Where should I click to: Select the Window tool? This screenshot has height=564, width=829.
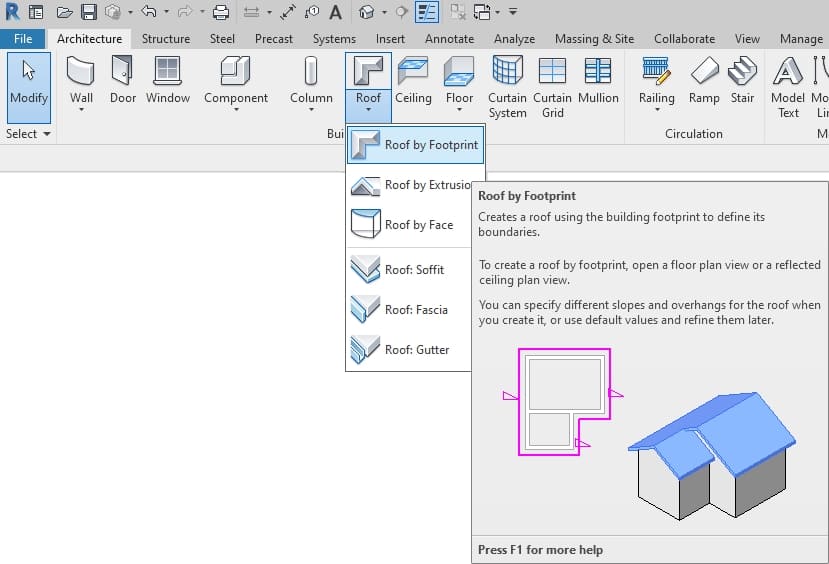(x=168, y=80)
